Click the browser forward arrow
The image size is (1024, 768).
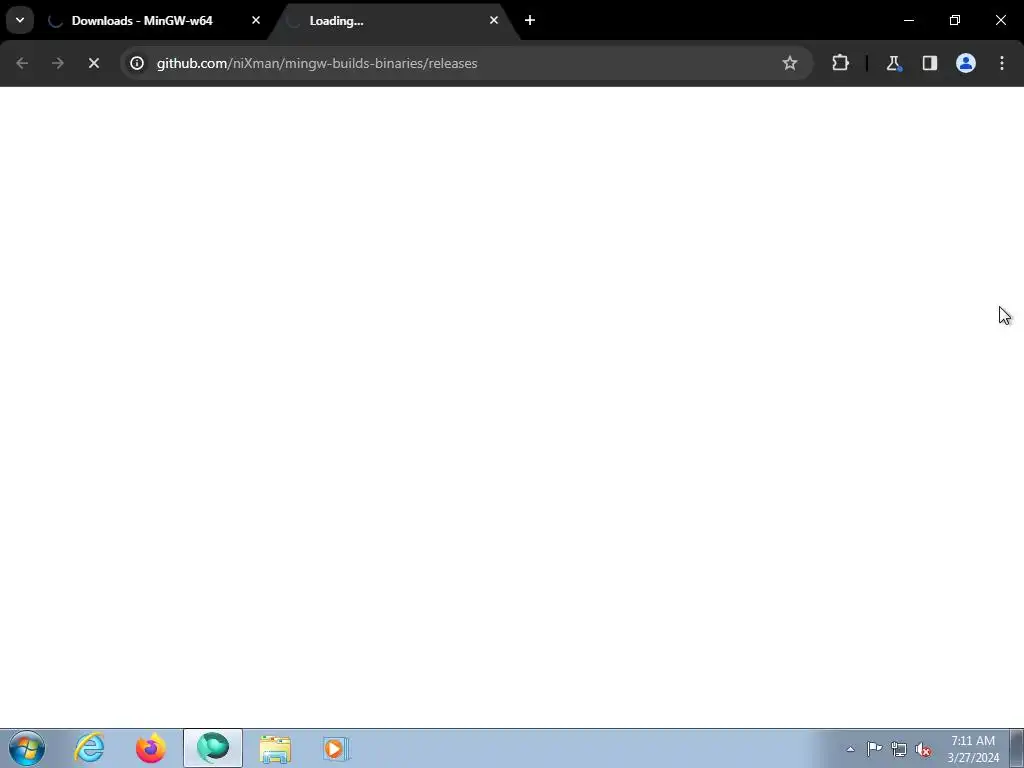pyautogui.click(x=57, y=63)
